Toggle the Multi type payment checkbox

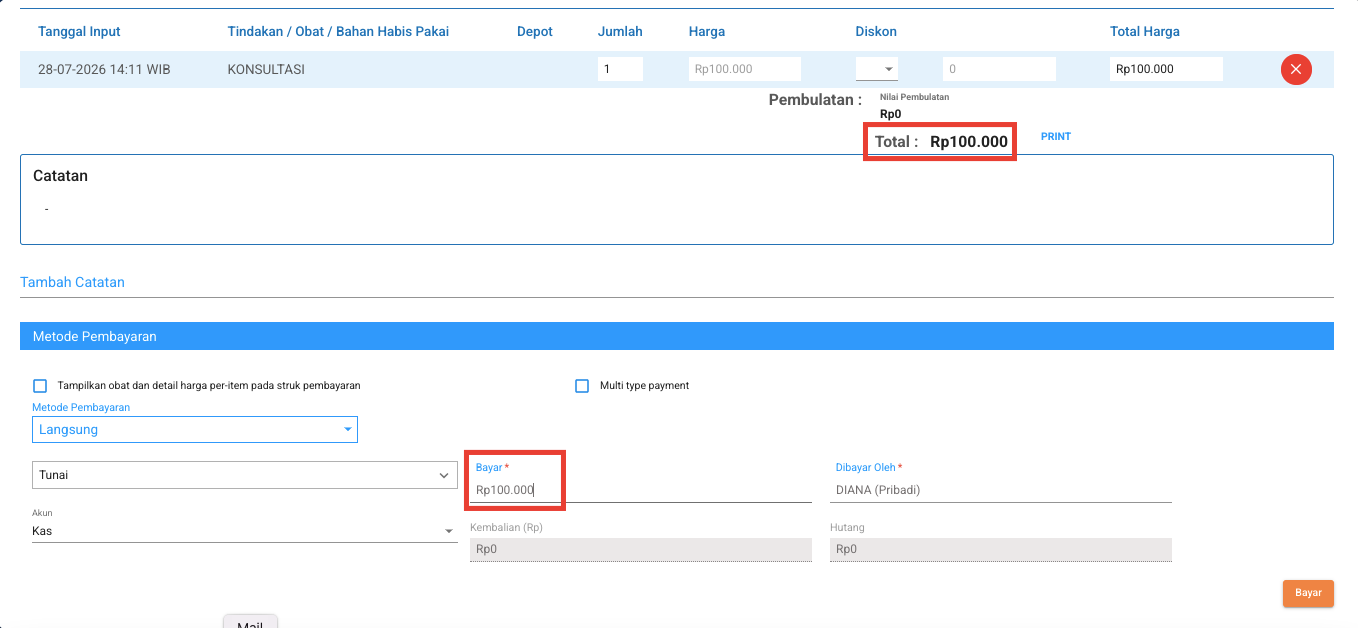pyautogui.click(x=582, y=386)
